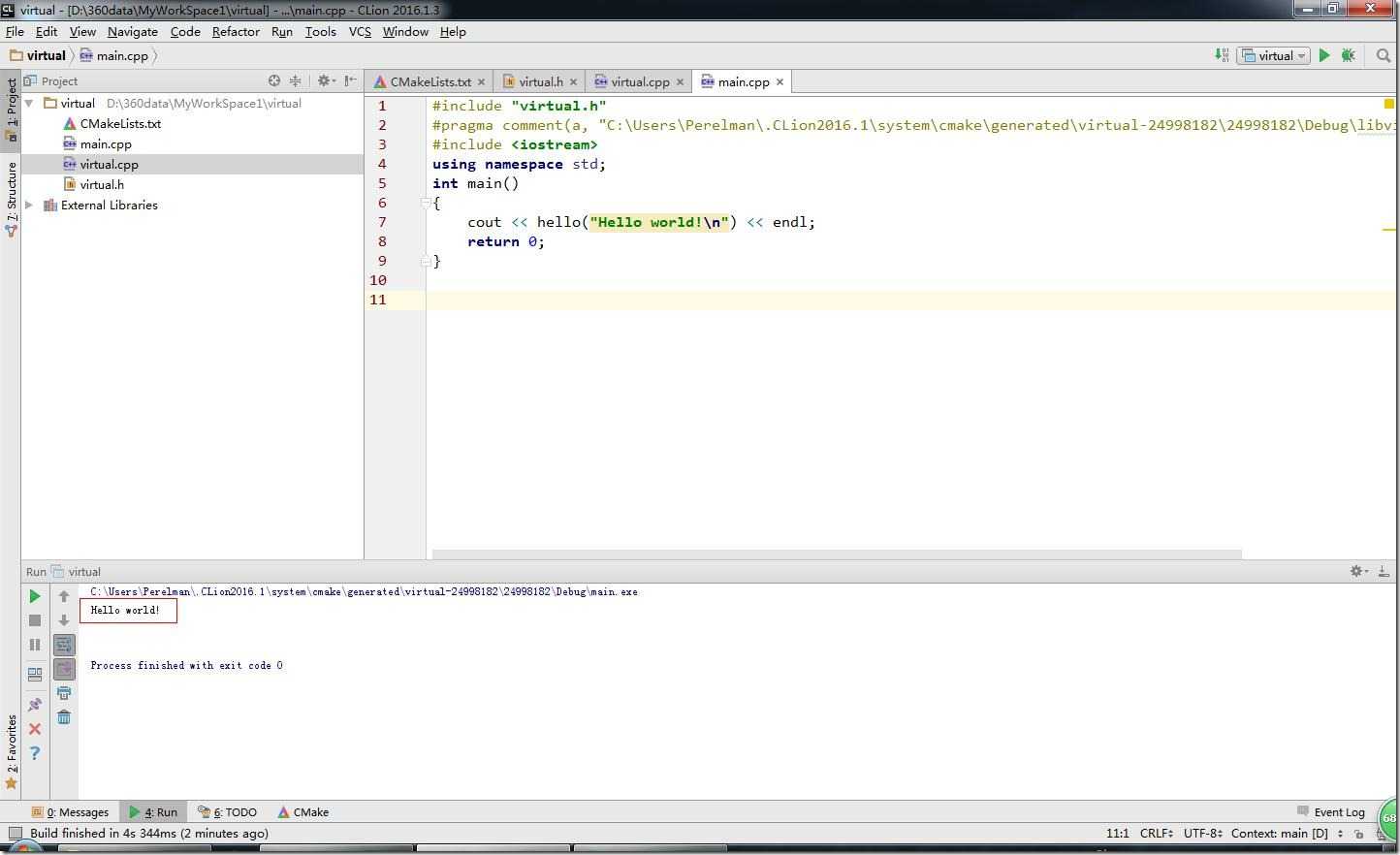This screenshot has height=855, width=1400.
Task: Open the Navigate menu
Action: 132,31
